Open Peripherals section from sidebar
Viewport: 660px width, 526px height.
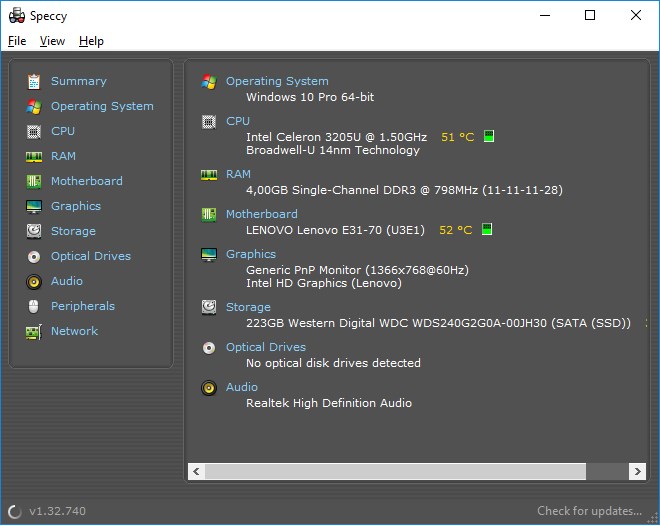pos(83,306)
